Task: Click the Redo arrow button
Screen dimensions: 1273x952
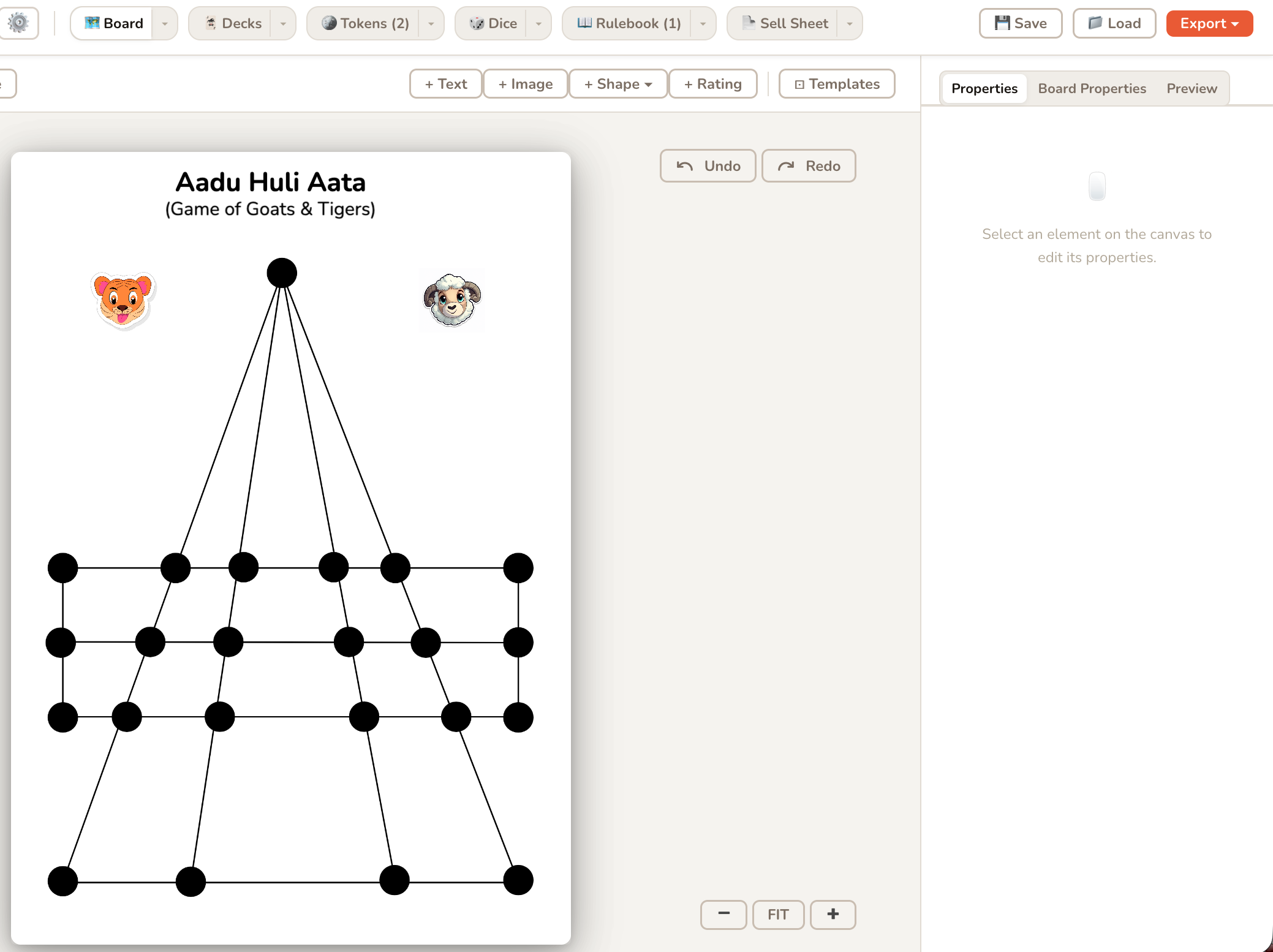Action: (x=809, y=166)
